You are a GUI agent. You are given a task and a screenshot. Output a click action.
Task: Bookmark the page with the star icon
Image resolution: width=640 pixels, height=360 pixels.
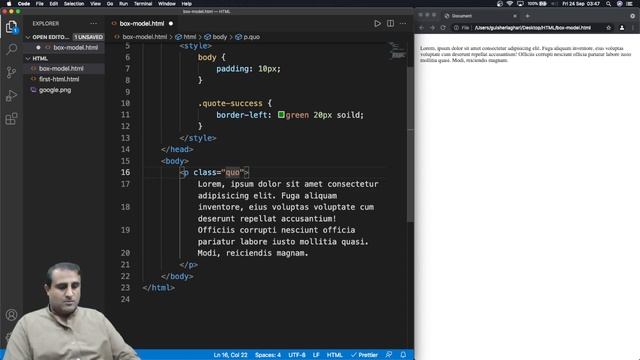point(609,28)
